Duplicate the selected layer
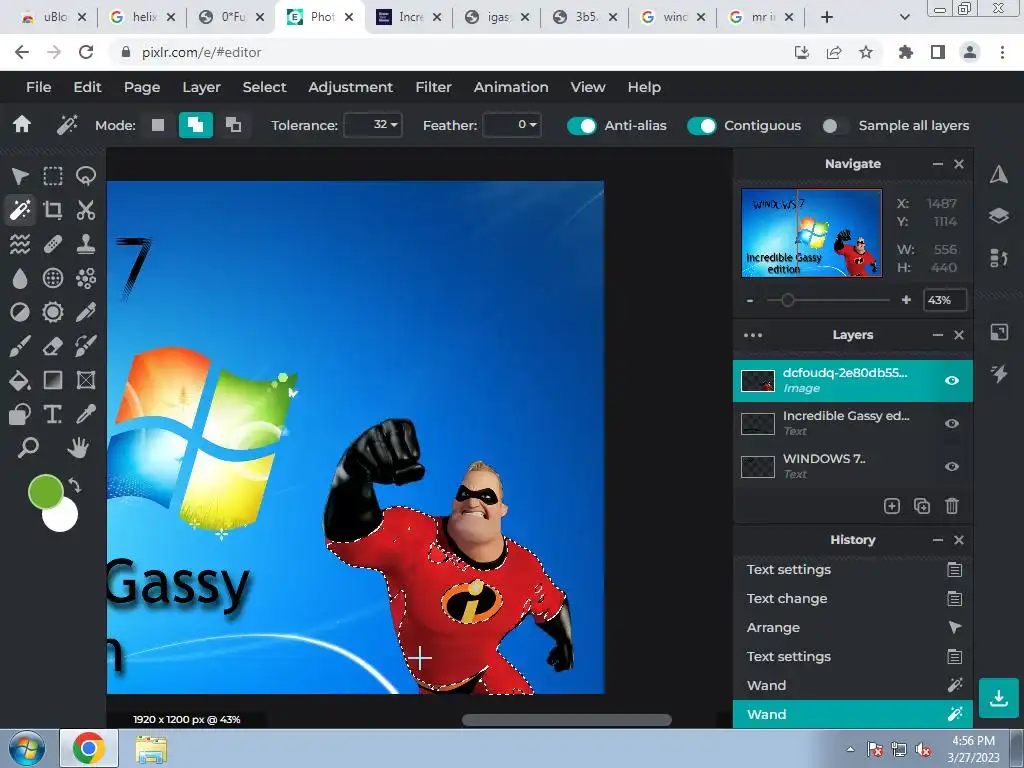This screenshot has height=768, width=1024. tap(922, 506)
